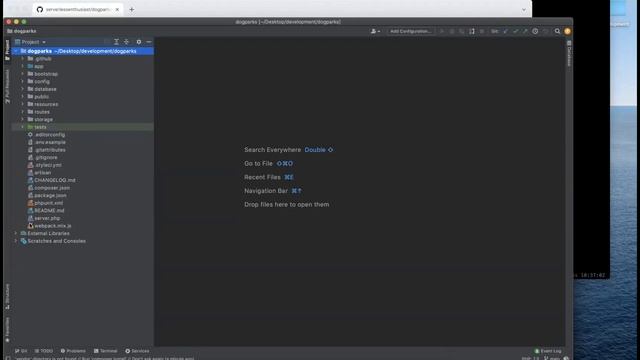Open the Database vertical tab on right
Image resolution: width=640 pixels, height=360 pixels.
point(569,53)
